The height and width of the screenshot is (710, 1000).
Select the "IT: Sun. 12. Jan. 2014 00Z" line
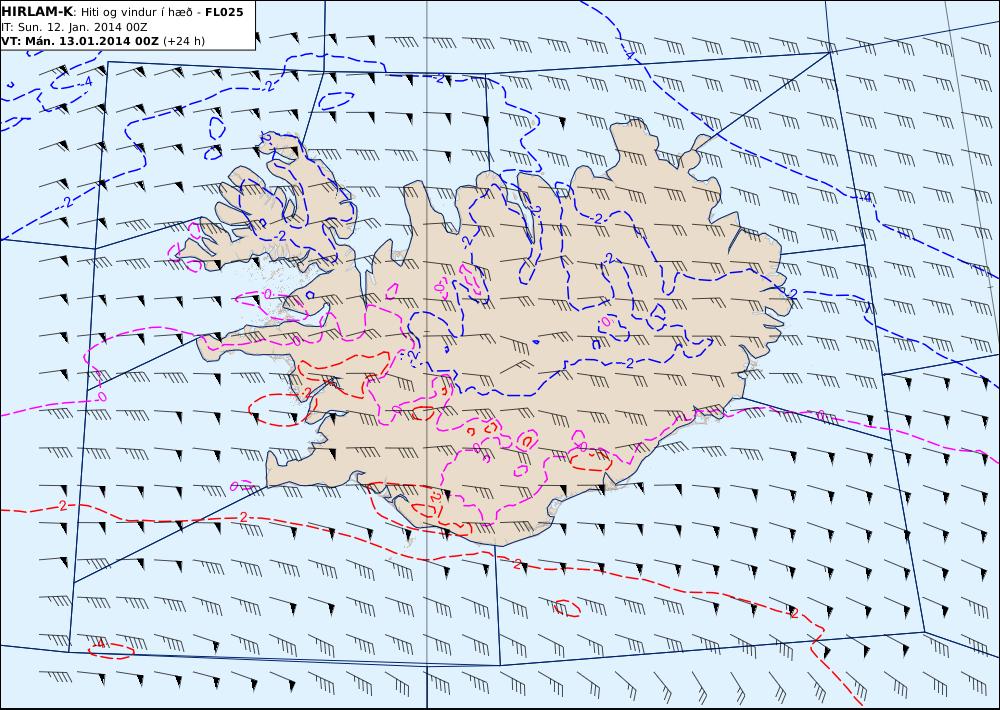pos(75,27)
